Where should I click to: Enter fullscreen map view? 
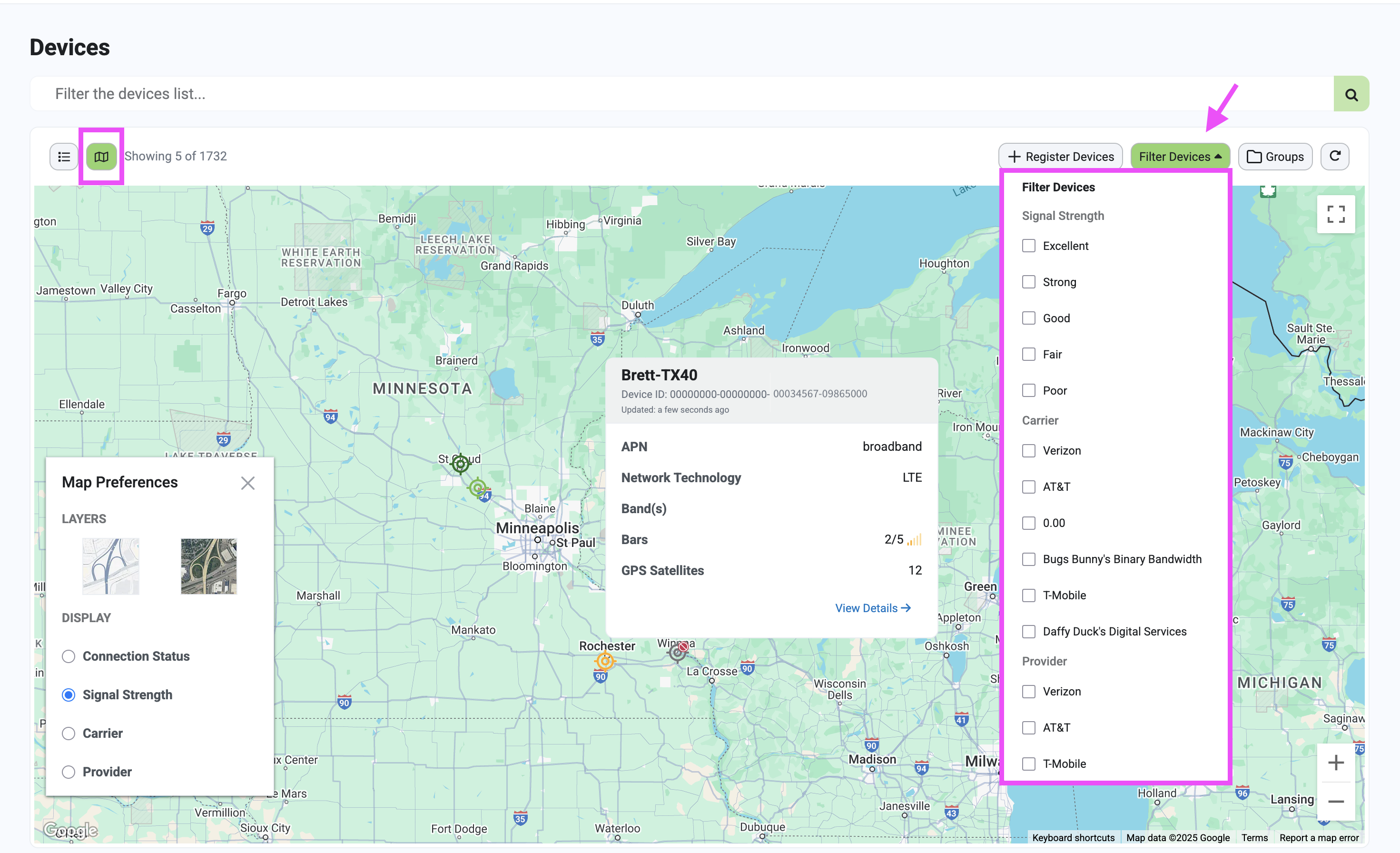pos(1335,214)
